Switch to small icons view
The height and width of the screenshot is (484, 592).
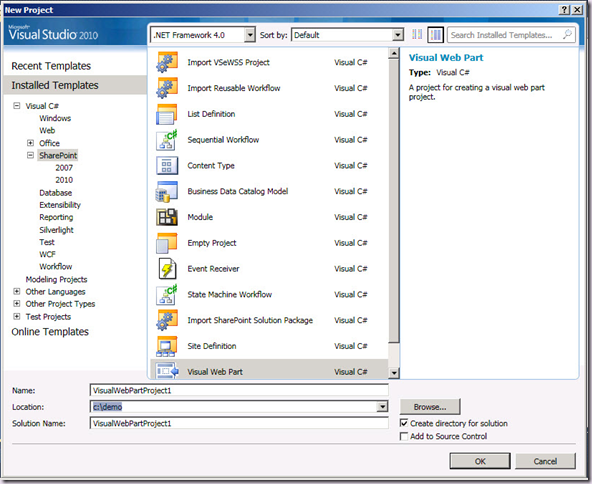(417, 35)
